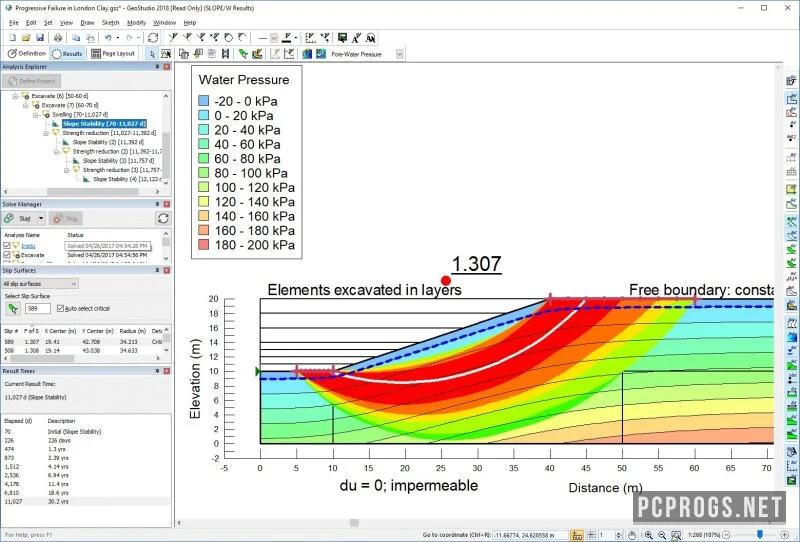Click the slip surface number input field
The width and height of the screenshot is (800, 542).
38,308
